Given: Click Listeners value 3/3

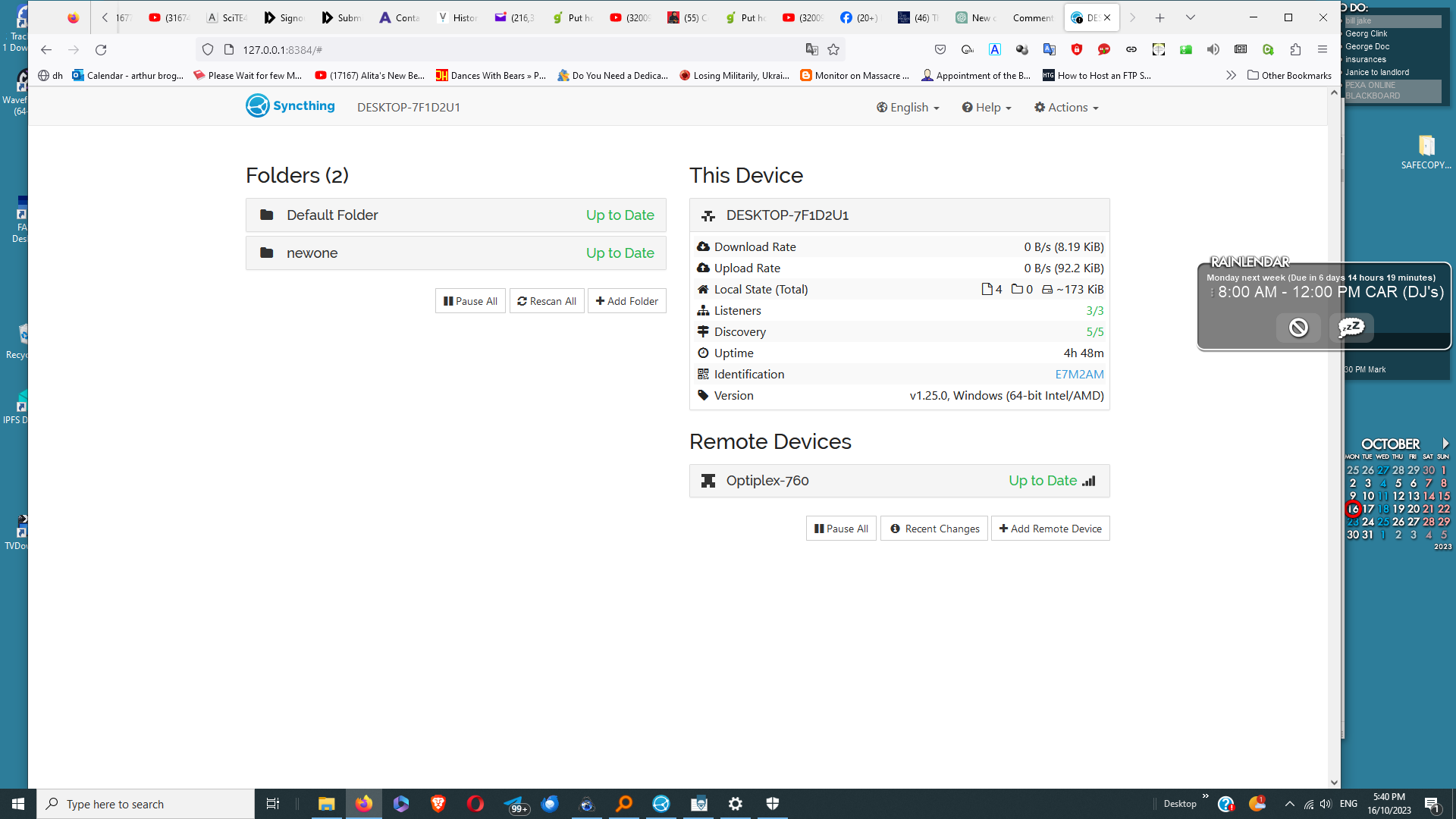Looking at the screenshot, I should click(x=1094, y=311).
